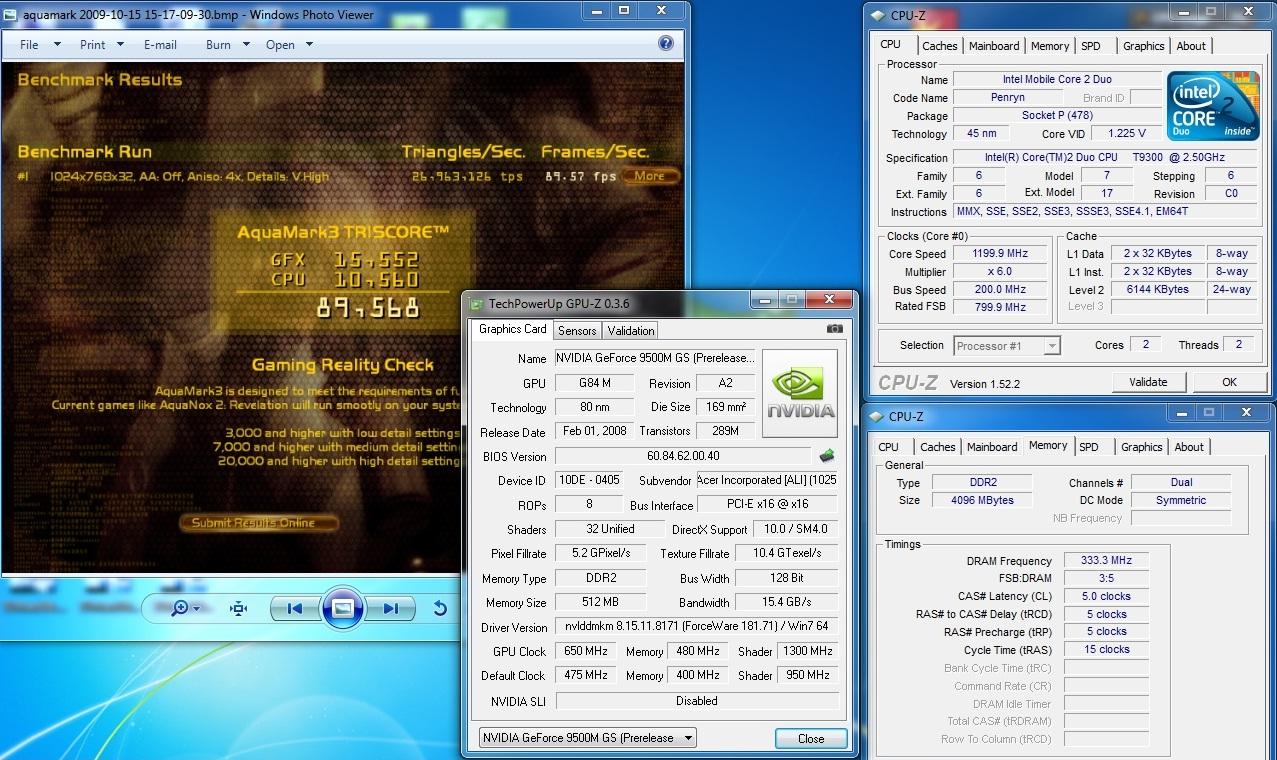Image resolution: width=1277 pixels, height=760 pixels.
Task: Fit image to window in Photo Viewer
Action: pos(238,608)
